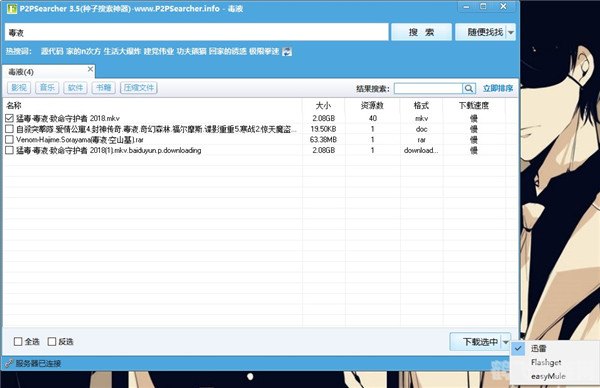The width and height of the screenshot is (600, 388).
Task: Focus the main search field containing 毒液
Action: [197, 32]
